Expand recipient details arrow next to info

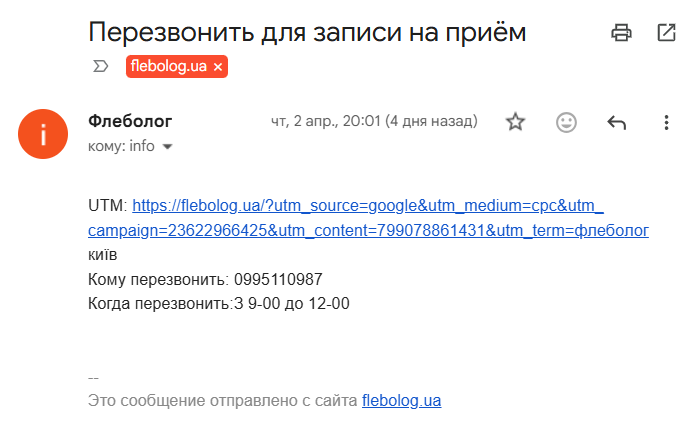pos(167,146)
